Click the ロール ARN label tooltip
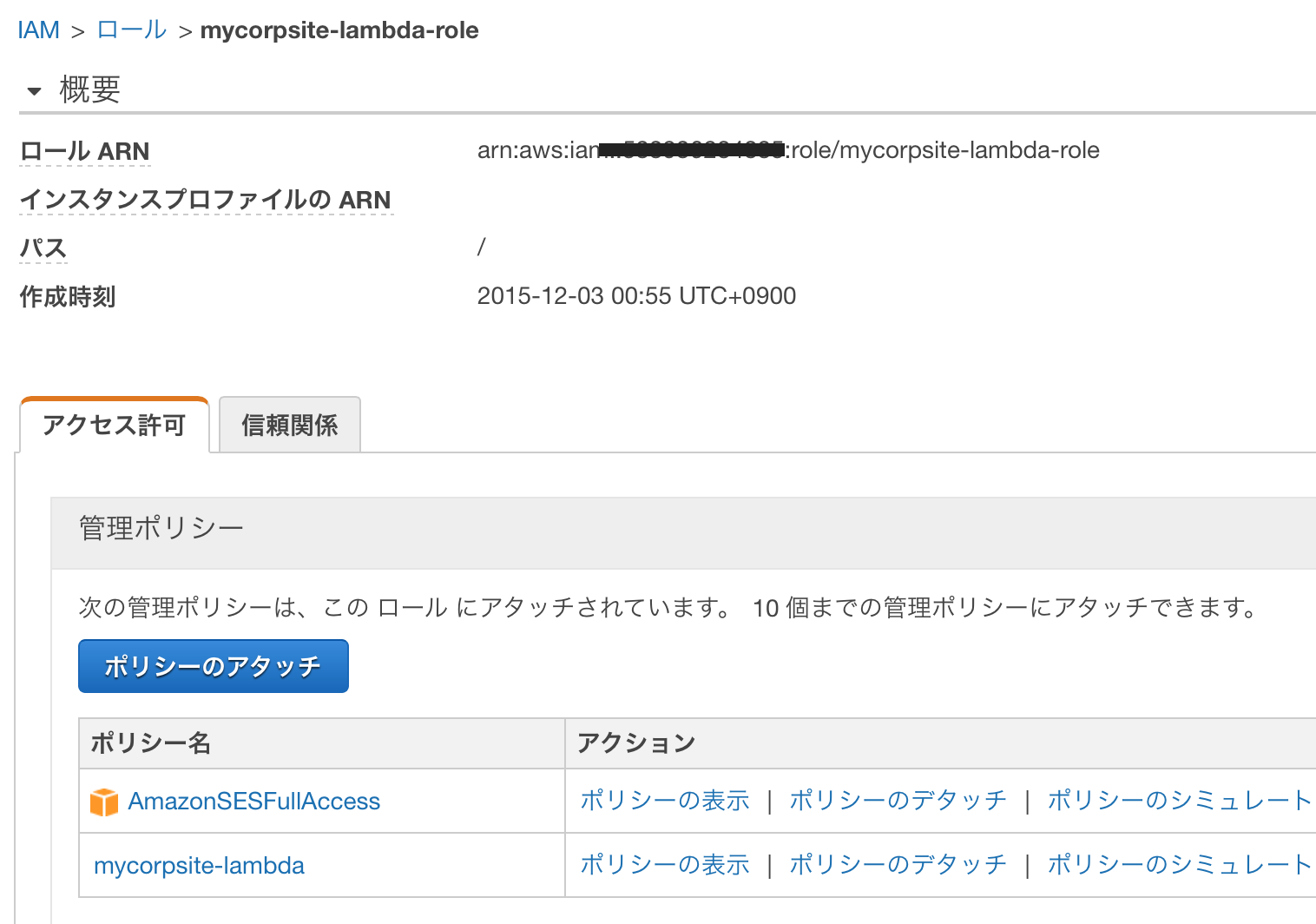The width and height of the screenshot is (1316, 924). click(84, 151)
